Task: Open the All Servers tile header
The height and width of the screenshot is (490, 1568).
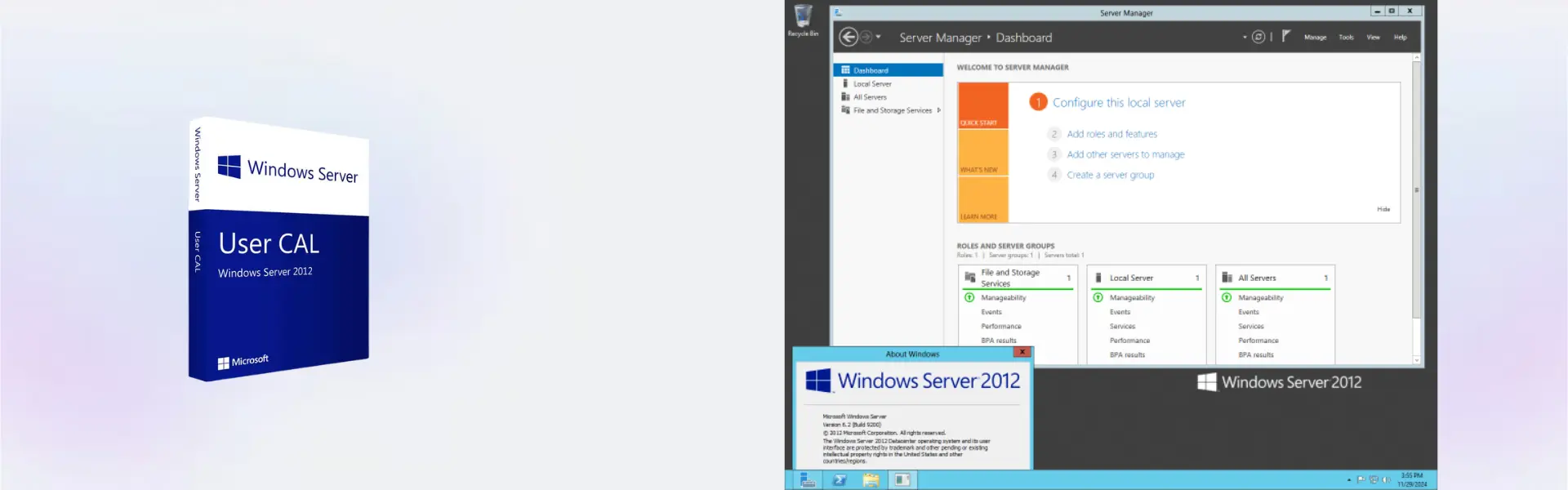Action: (1275, 278)
